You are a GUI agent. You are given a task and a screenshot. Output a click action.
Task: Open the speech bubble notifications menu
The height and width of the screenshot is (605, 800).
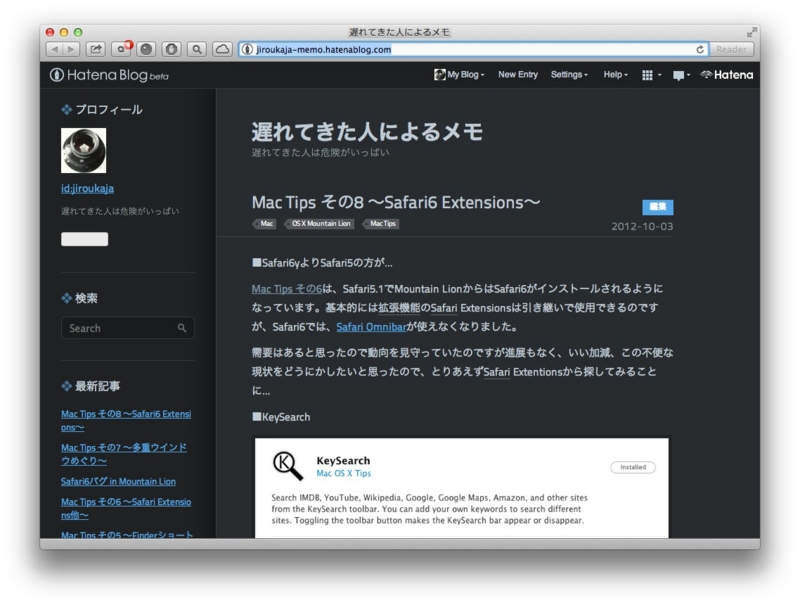pos(681,75)
